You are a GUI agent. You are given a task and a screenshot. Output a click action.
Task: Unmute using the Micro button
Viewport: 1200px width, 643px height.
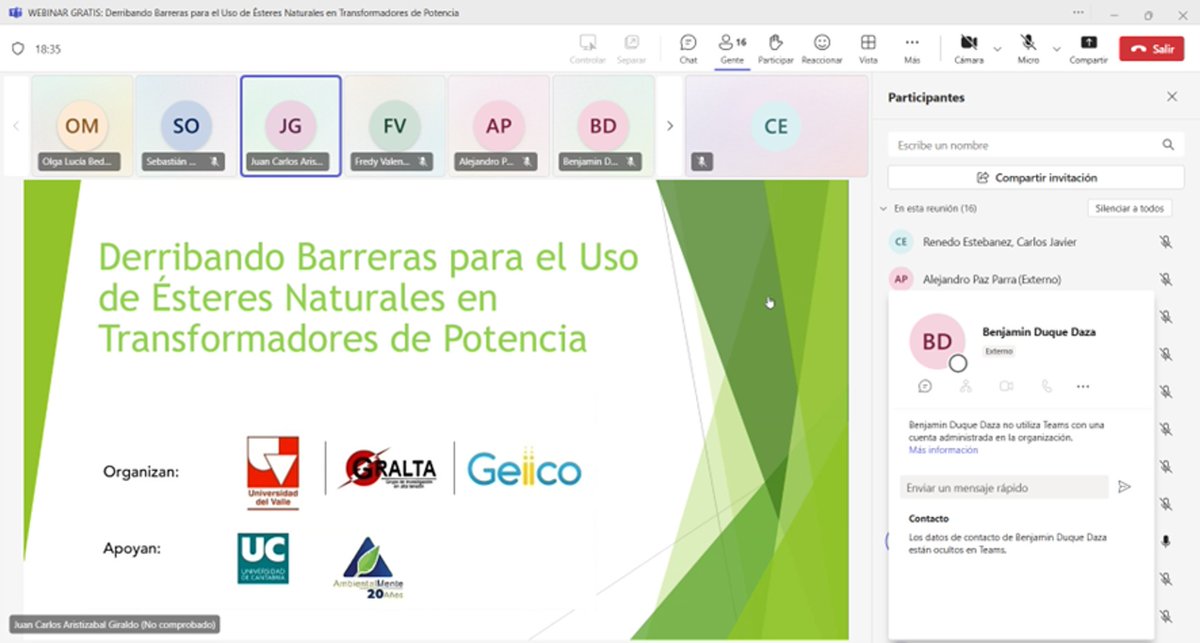(x=1028, y=48)
